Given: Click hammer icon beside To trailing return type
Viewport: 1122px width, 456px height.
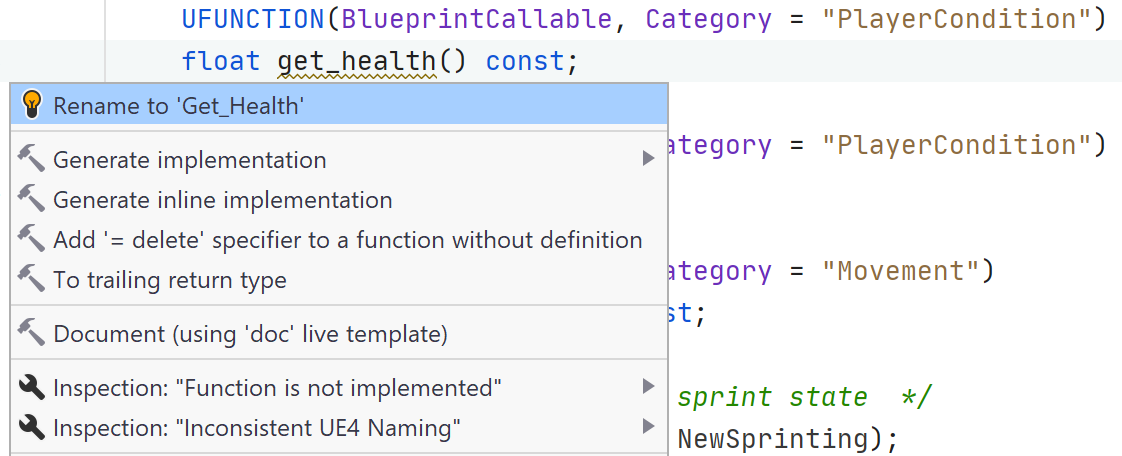Looking at the screenshot, I should click(31, 279).
